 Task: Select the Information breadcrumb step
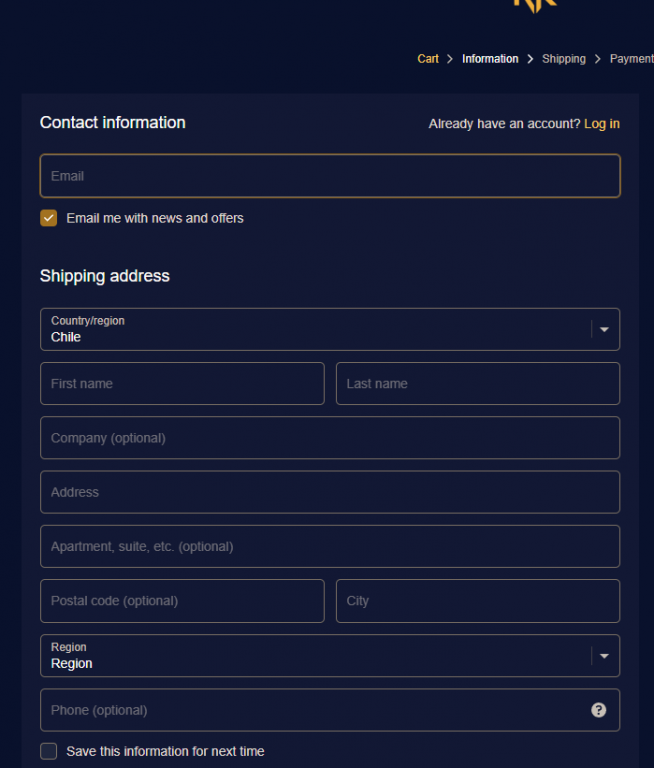click(x=490, y=59)
